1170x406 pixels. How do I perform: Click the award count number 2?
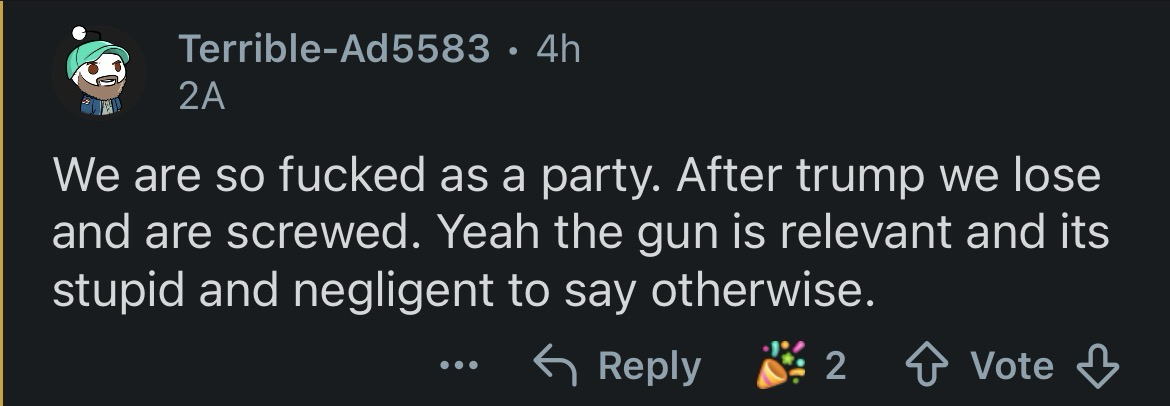coord(835,366)
